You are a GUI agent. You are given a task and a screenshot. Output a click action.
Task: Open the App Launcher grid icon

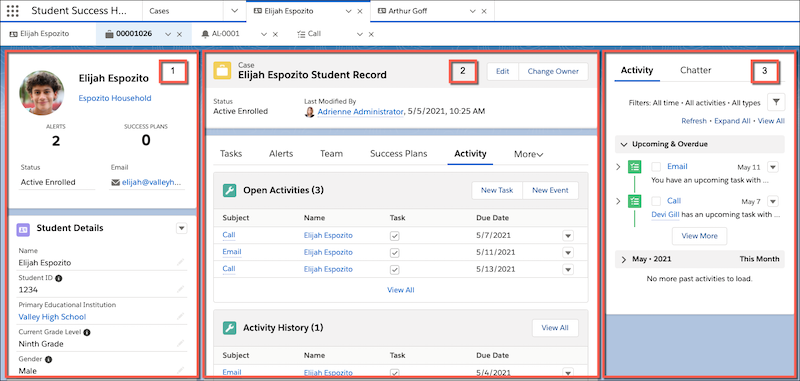pos(12,11)
